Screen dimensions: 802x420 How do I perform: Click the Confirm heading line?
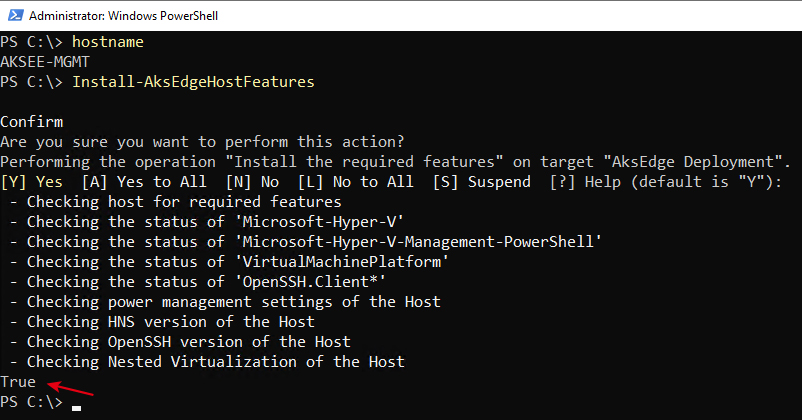tap(32, 122)
